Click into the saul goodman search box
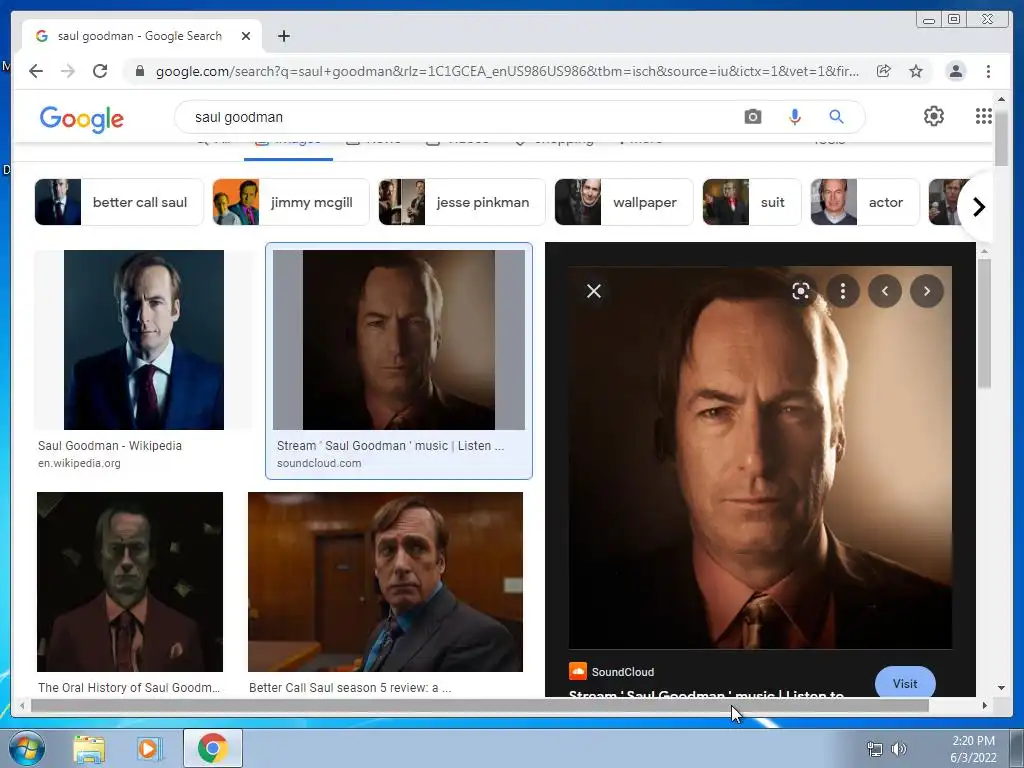 click(457, 117)
